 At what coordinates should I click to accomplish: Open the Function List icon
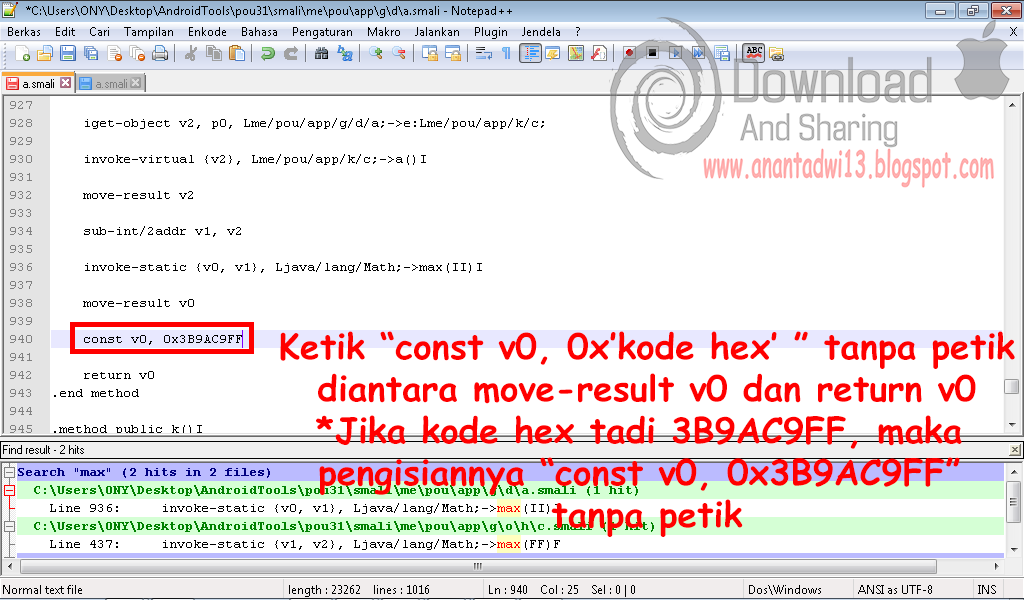[x=599, y=54]
